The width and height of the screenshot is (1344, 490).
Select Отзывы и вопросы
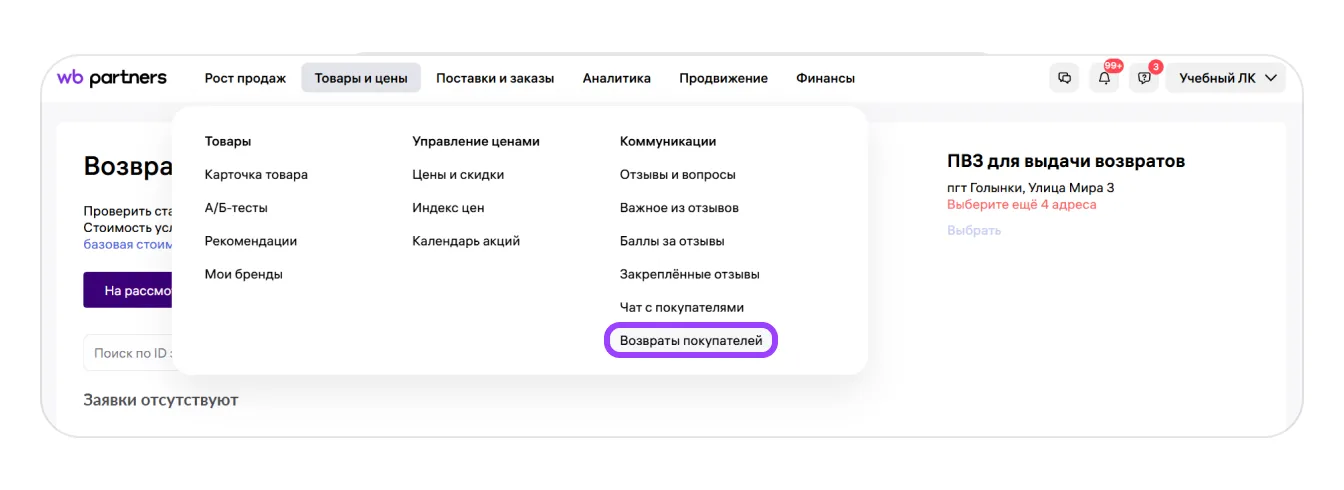[x=677, y=175]
